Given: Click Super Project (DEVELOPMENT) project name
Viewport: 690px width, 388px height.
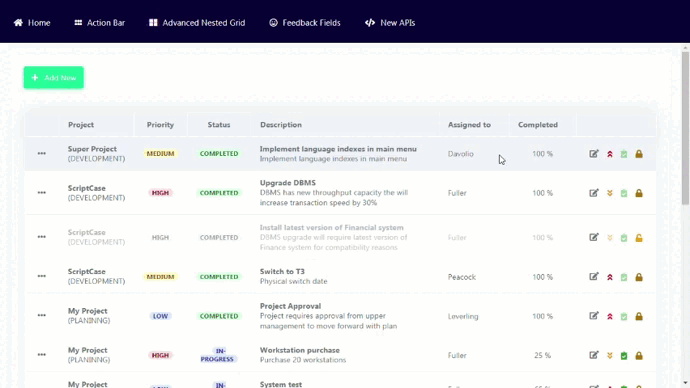Looking at the screenshot, I should click(96, 154).
